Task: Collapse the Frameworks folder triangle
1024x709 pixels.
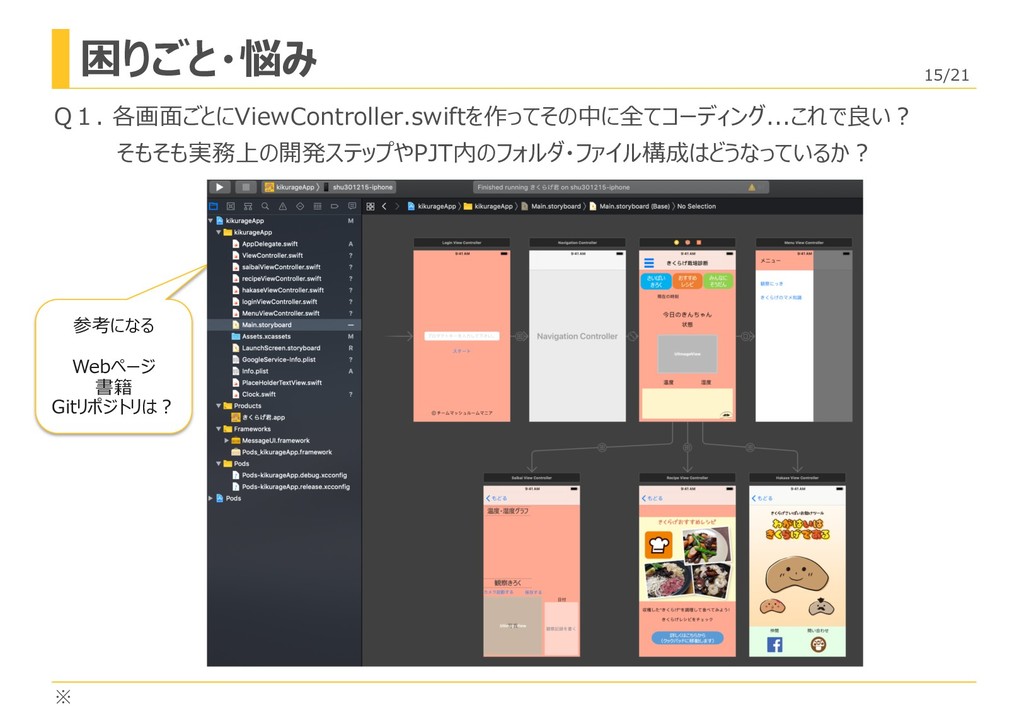Action: (219, 429)
